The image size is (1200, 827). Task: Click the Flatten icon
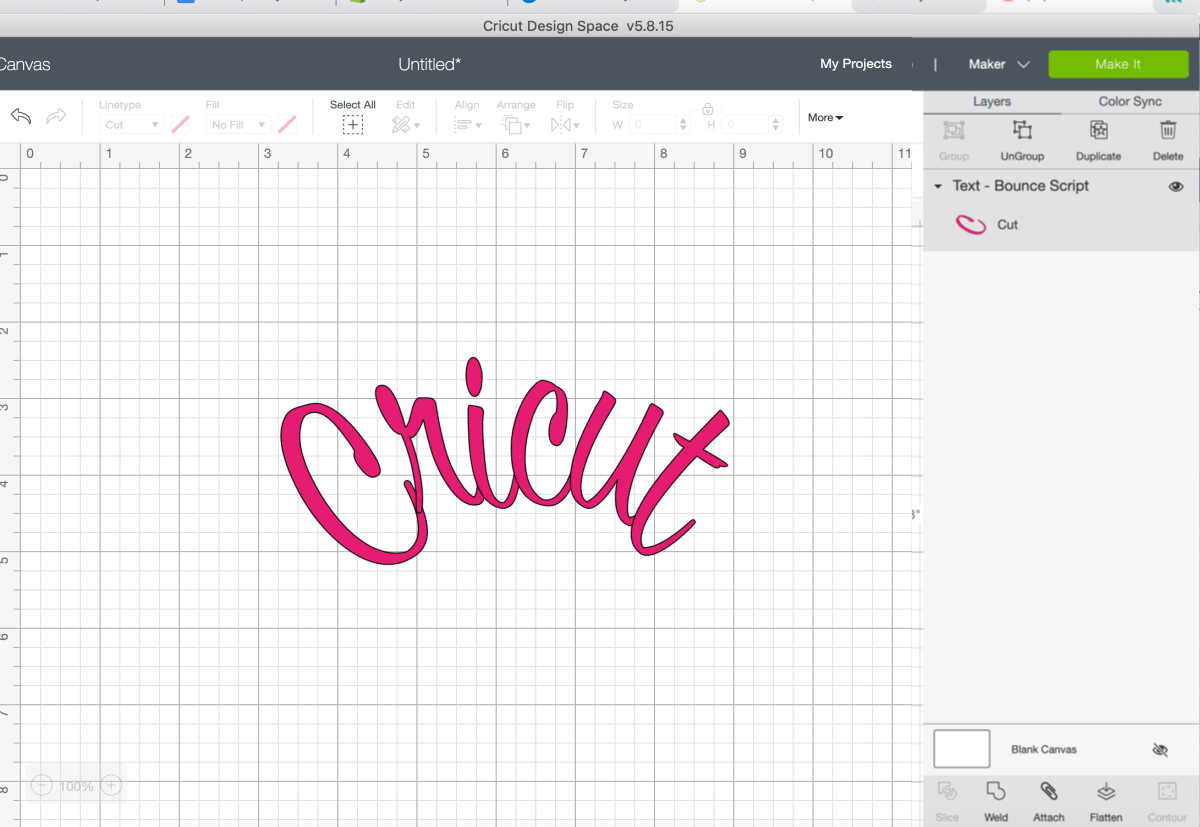tap(1105, 799)
